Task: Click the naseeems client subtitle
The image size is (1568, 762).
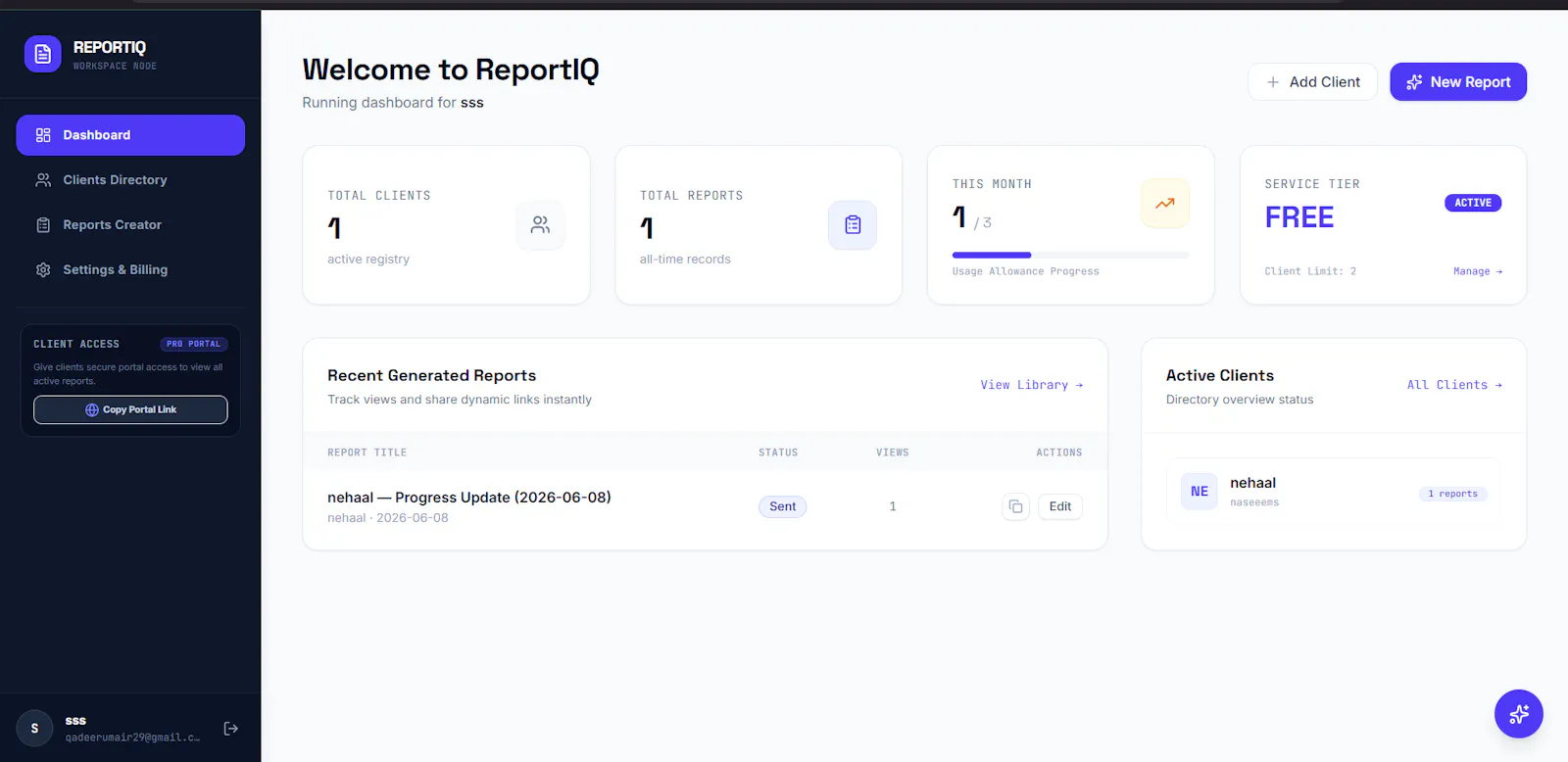Action: tap(1254, 502)
